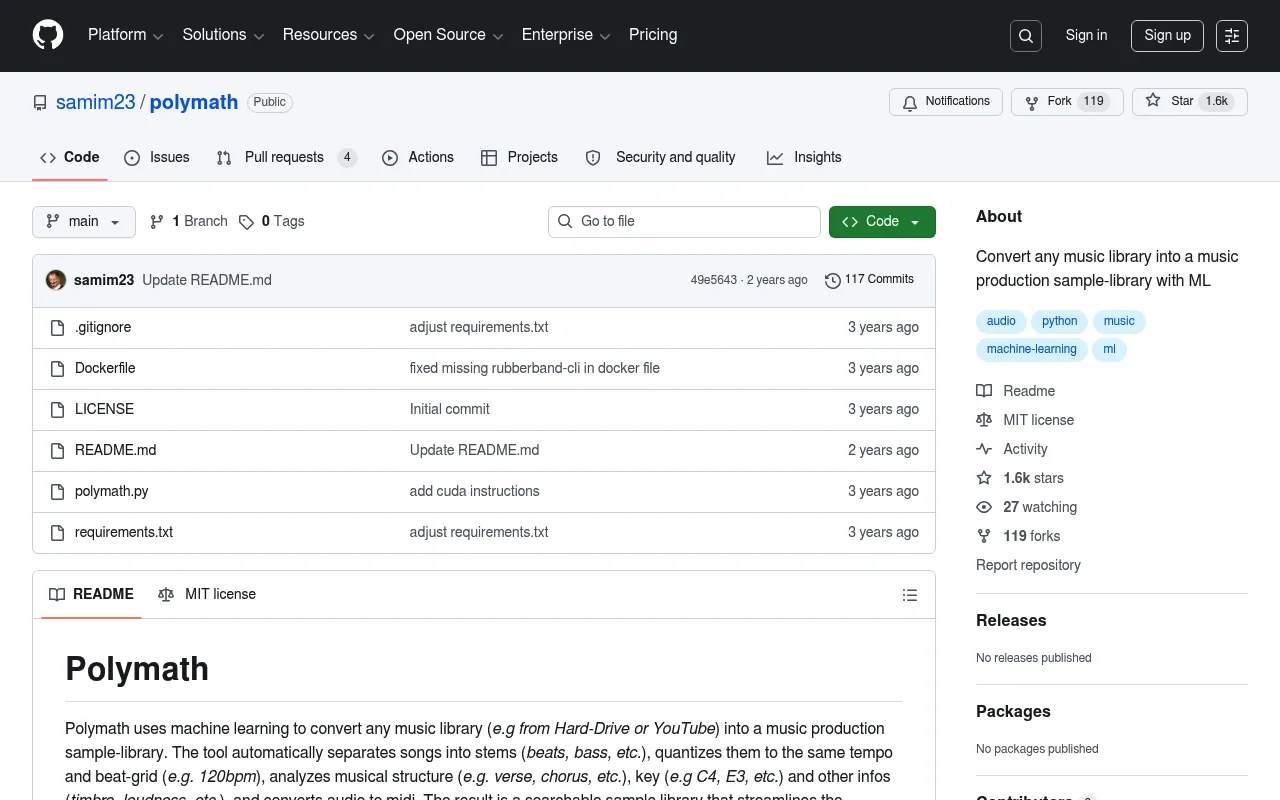View the 117 Commits history link
Image resolution: width=1280 pixels, height=800 pixels.
(869, 280)
